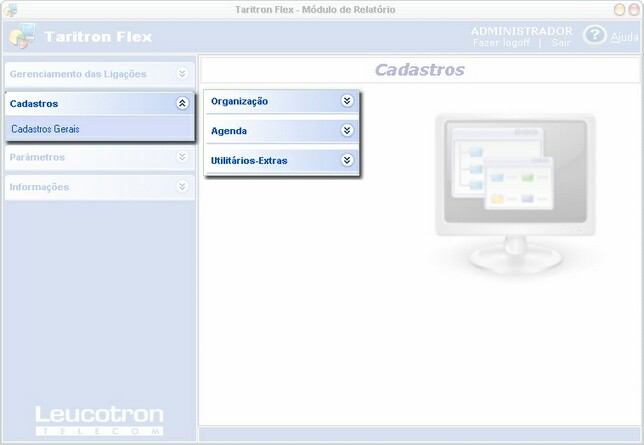Open Gerenciamento das Ligações menu section
This screenshot has width=644, height=445.
tap(100, 74)
